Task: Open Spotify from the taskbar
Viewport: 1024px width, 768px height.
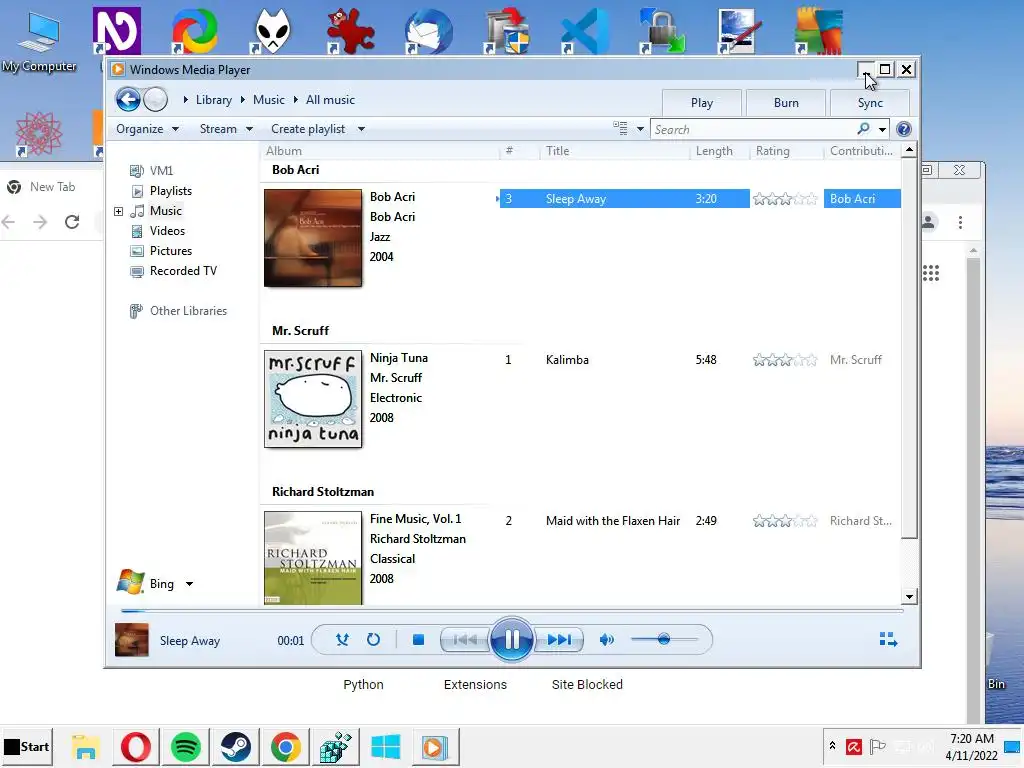Action: [185, 746]
